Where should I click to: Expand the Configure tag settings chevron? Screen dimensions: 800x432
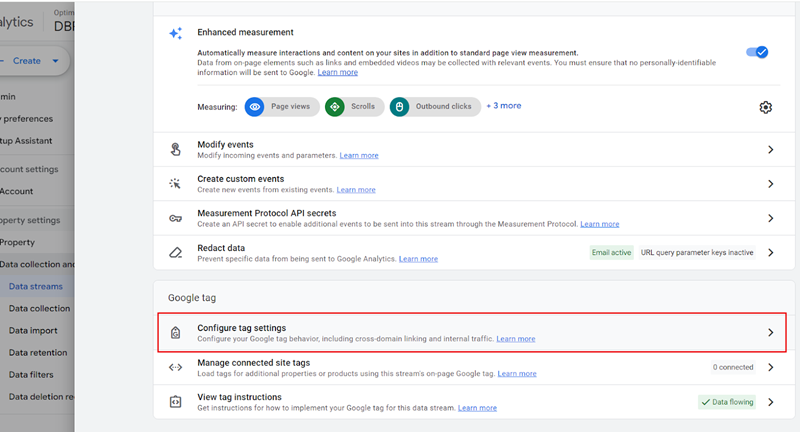click(x=770, y=333)
